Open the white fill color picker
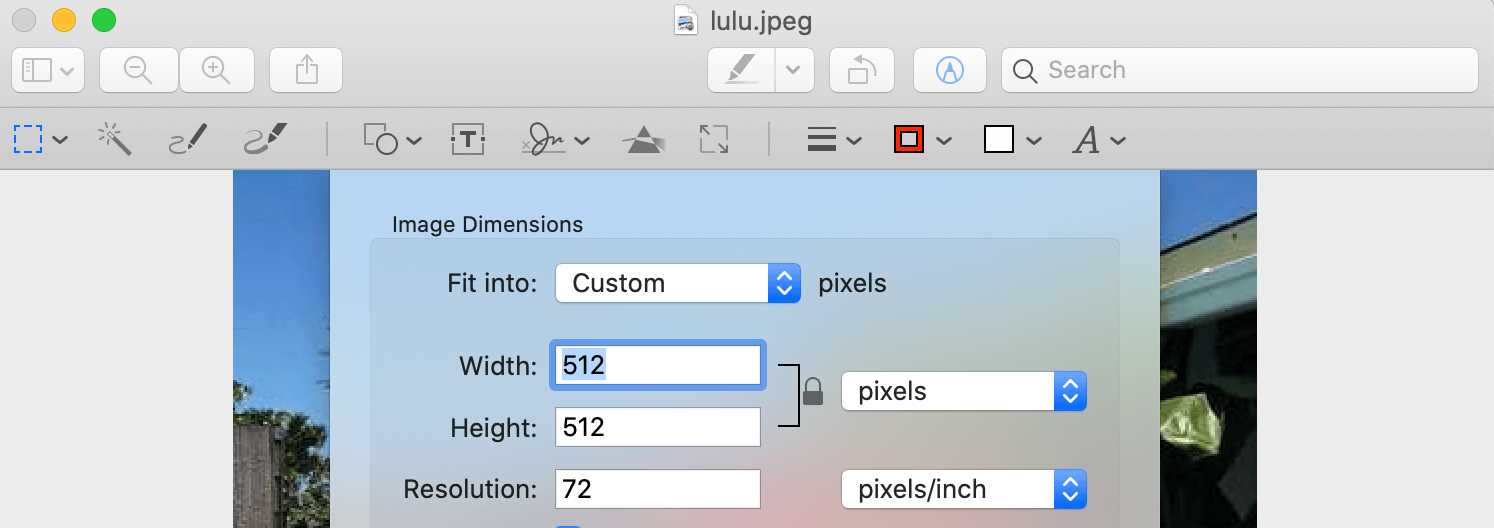 1013,140
